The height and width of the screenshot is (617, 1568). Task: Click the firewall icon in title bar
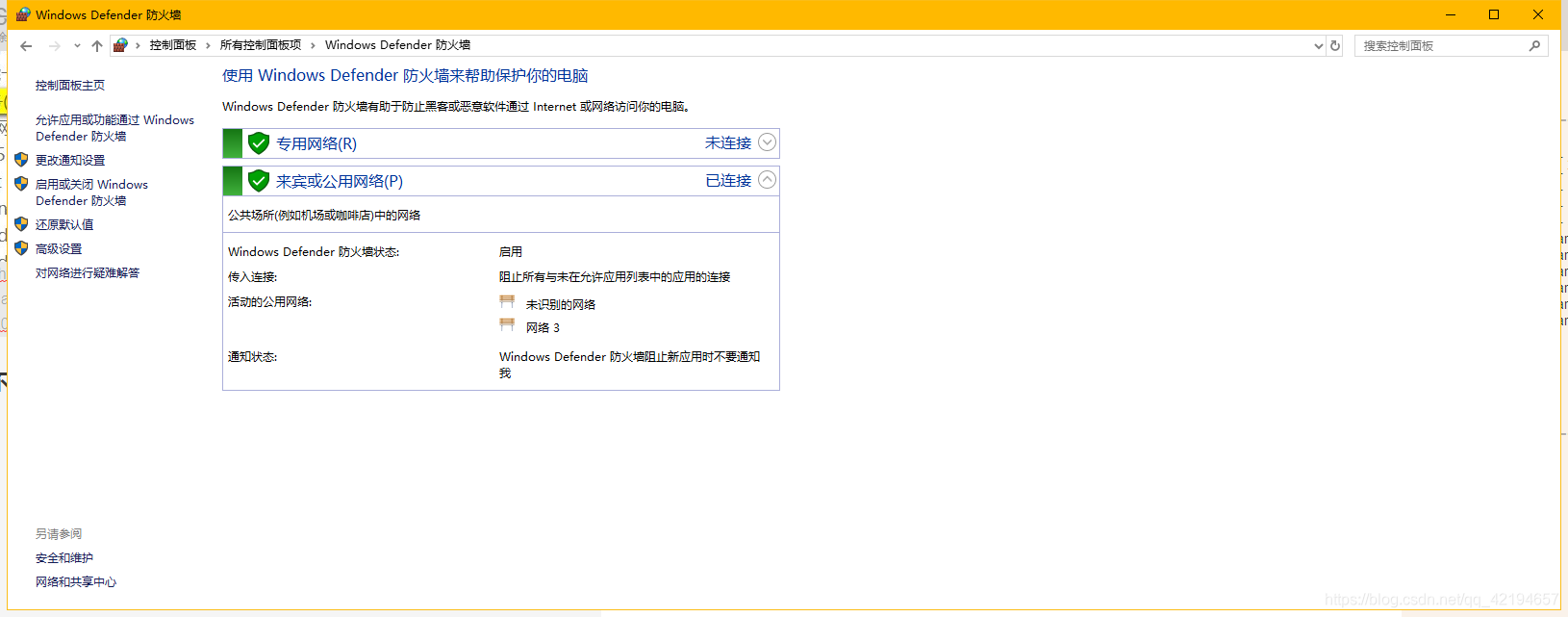point(23,14)
